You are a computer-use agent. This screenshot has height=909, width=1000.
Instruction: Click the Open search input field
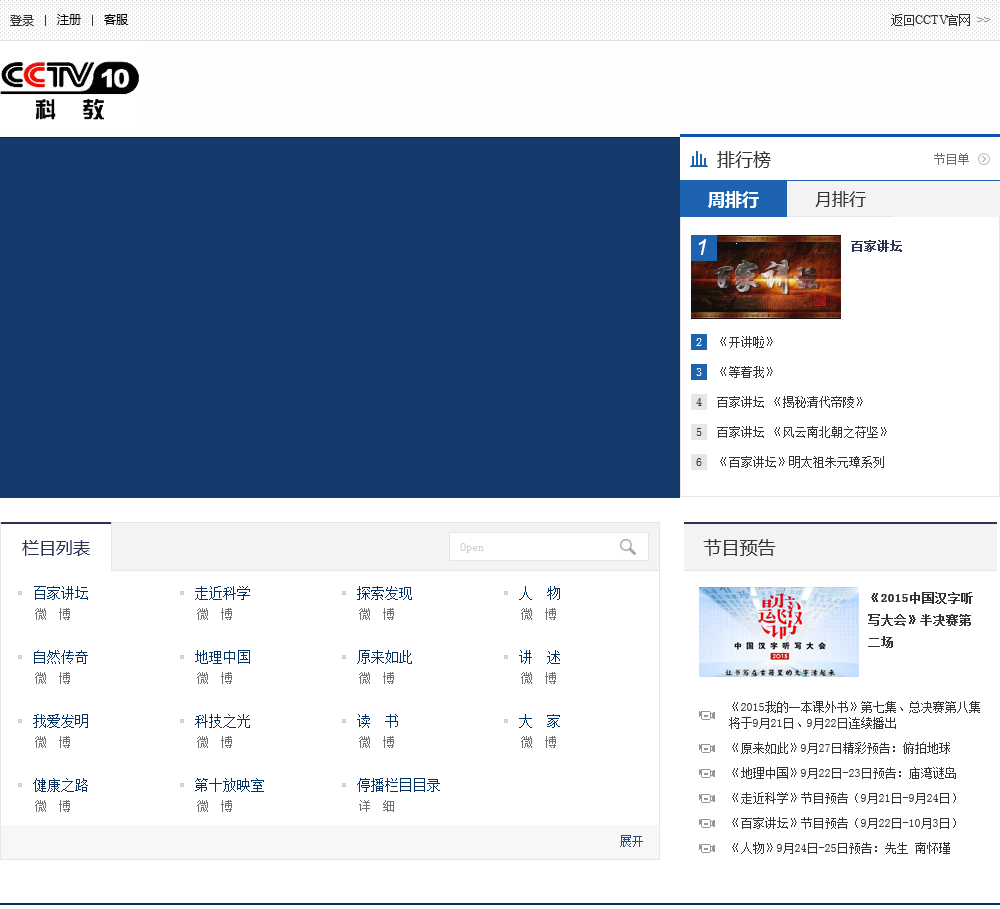[x=533, y=547]
